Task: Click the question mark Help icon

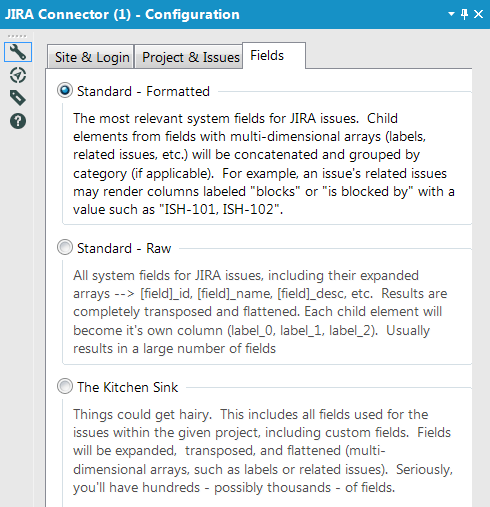Action: [x=18, y=121]
